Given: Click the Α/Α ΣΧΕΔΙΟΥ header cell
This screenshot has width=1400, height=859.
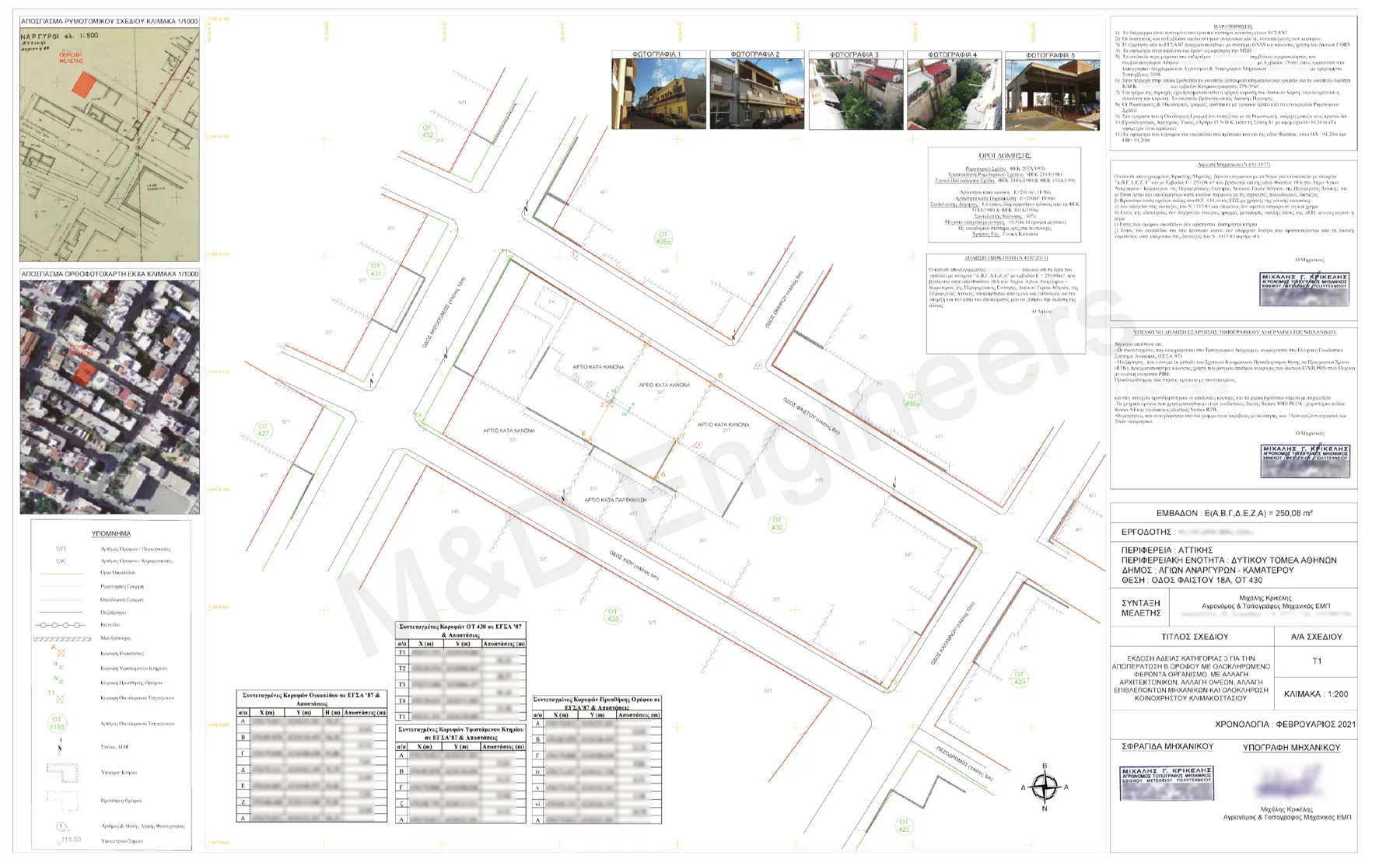Looking at the screenshot, I should [1316, 637].
